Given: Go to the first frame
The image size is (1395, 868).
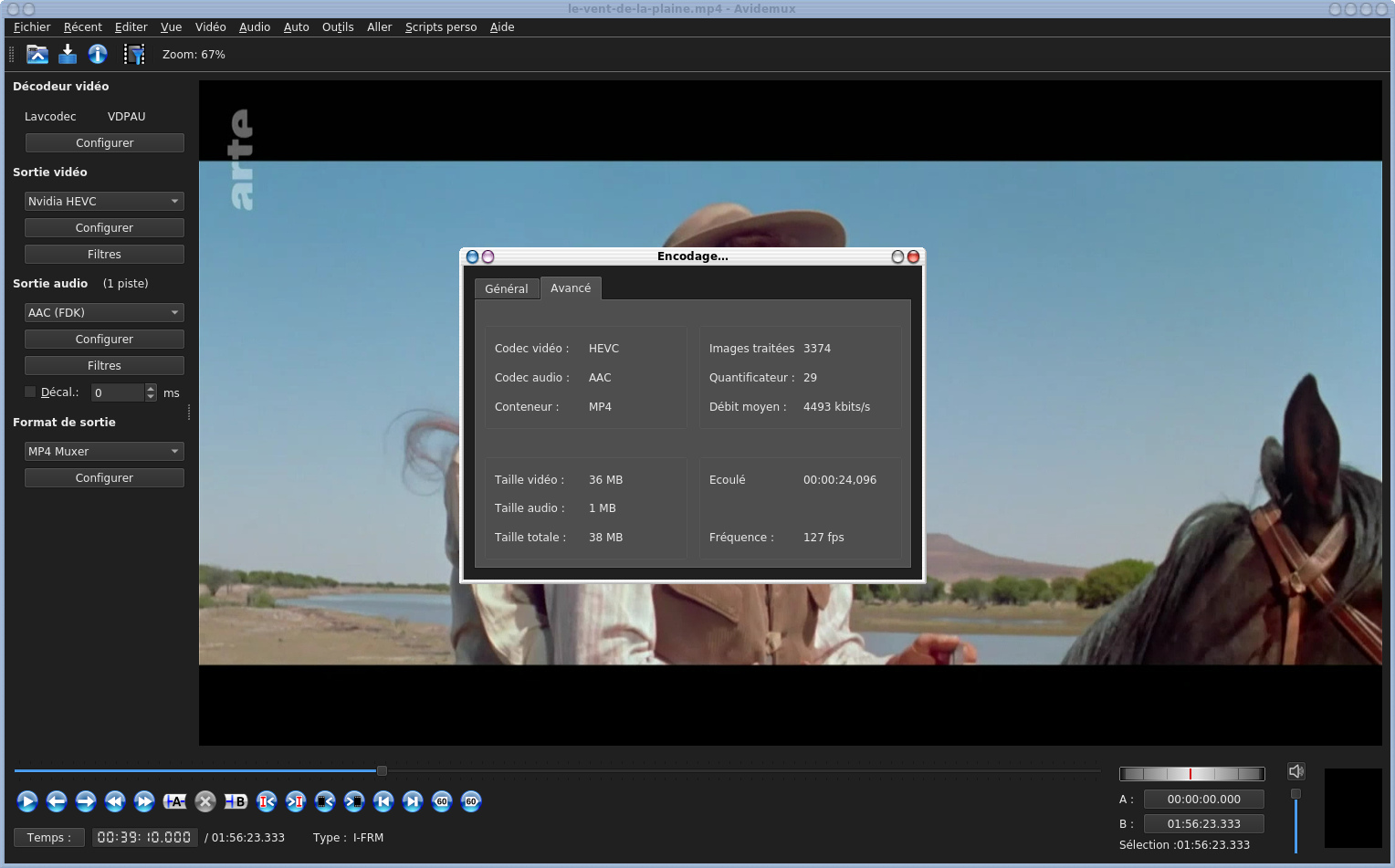Looking at the screenshot, I should click(x=383, y=801).
